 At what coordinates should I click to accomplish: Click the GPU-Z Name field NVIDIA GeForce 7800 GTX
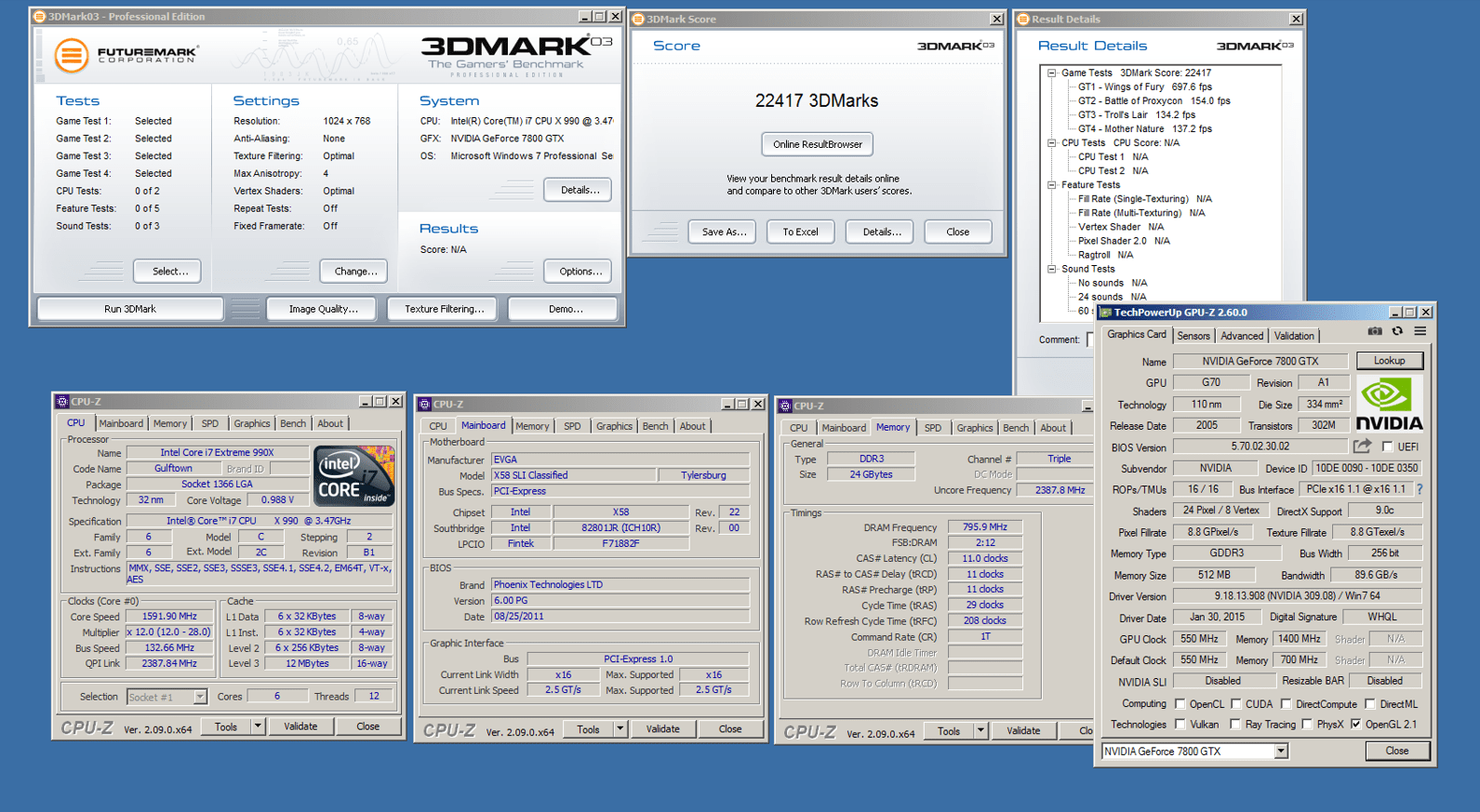[1260, 361]
